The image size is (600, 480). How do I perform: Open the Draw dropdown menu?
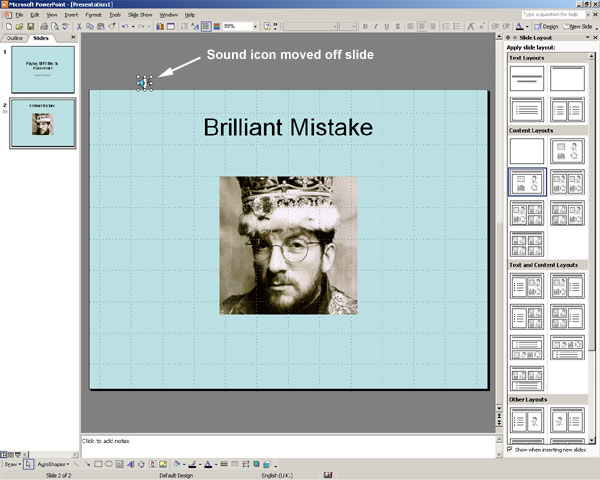pyautogui.click(x=11, y=464)
